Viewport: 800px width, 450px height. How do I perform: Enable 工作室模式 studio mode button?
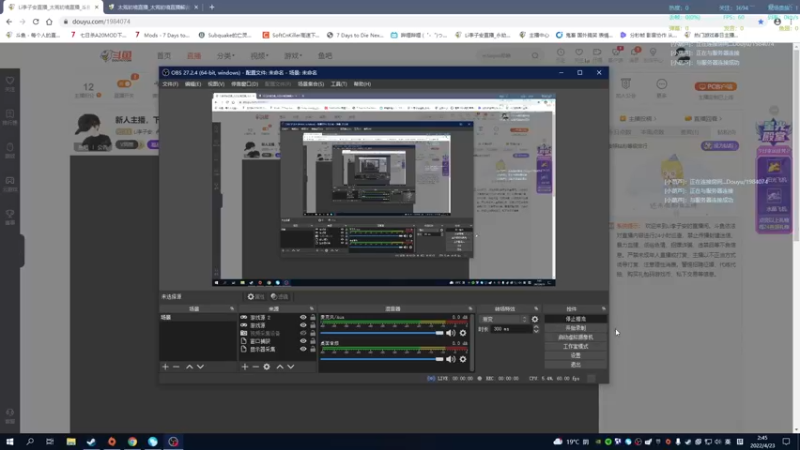pos(576,346)
